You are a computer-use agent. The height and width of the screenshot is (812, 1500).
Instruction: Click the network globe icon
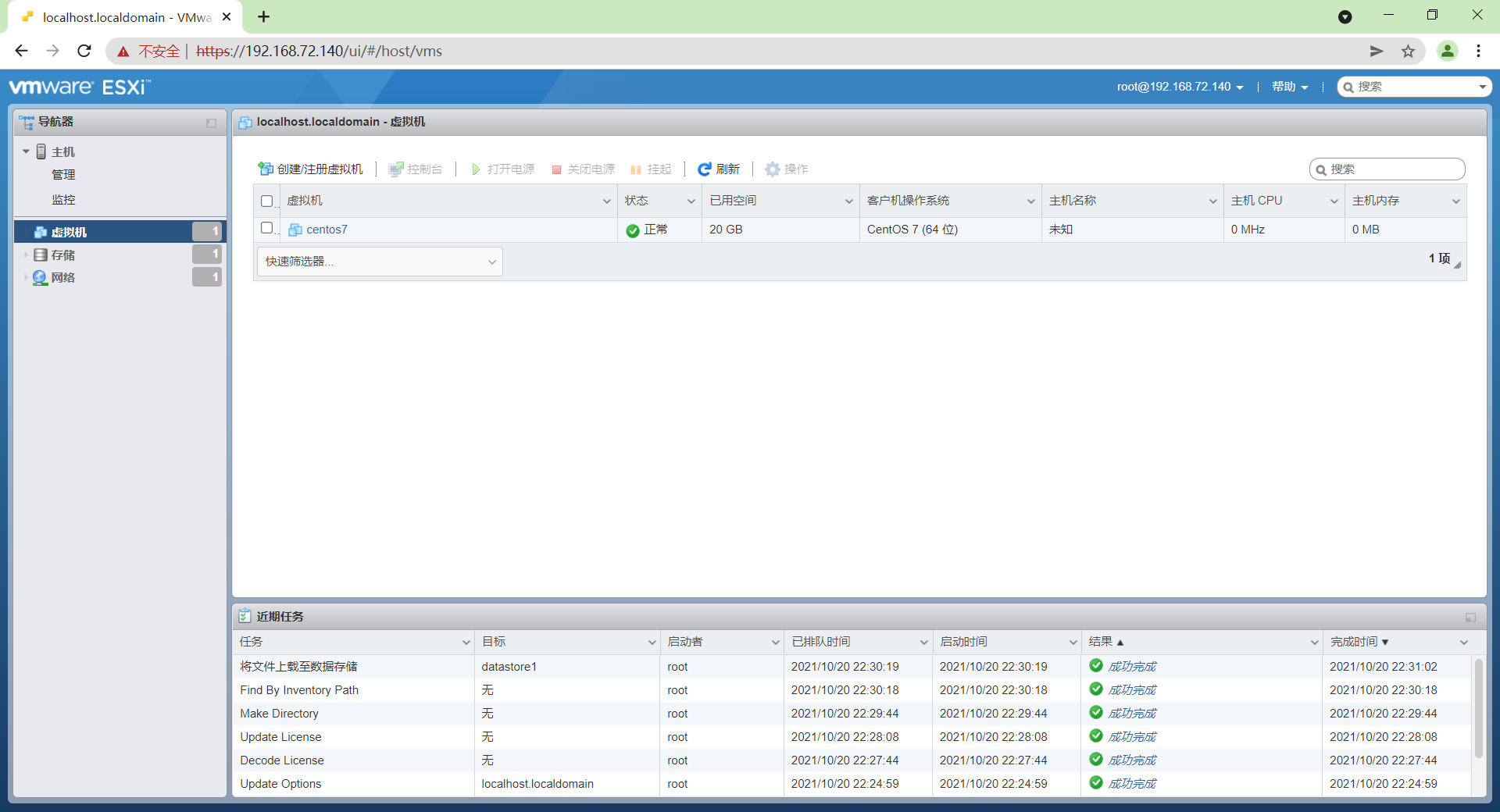pos(40,277)
